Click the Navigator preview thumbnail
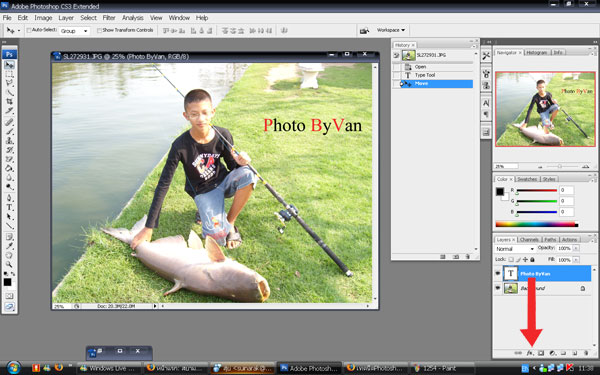 (545, 109)
